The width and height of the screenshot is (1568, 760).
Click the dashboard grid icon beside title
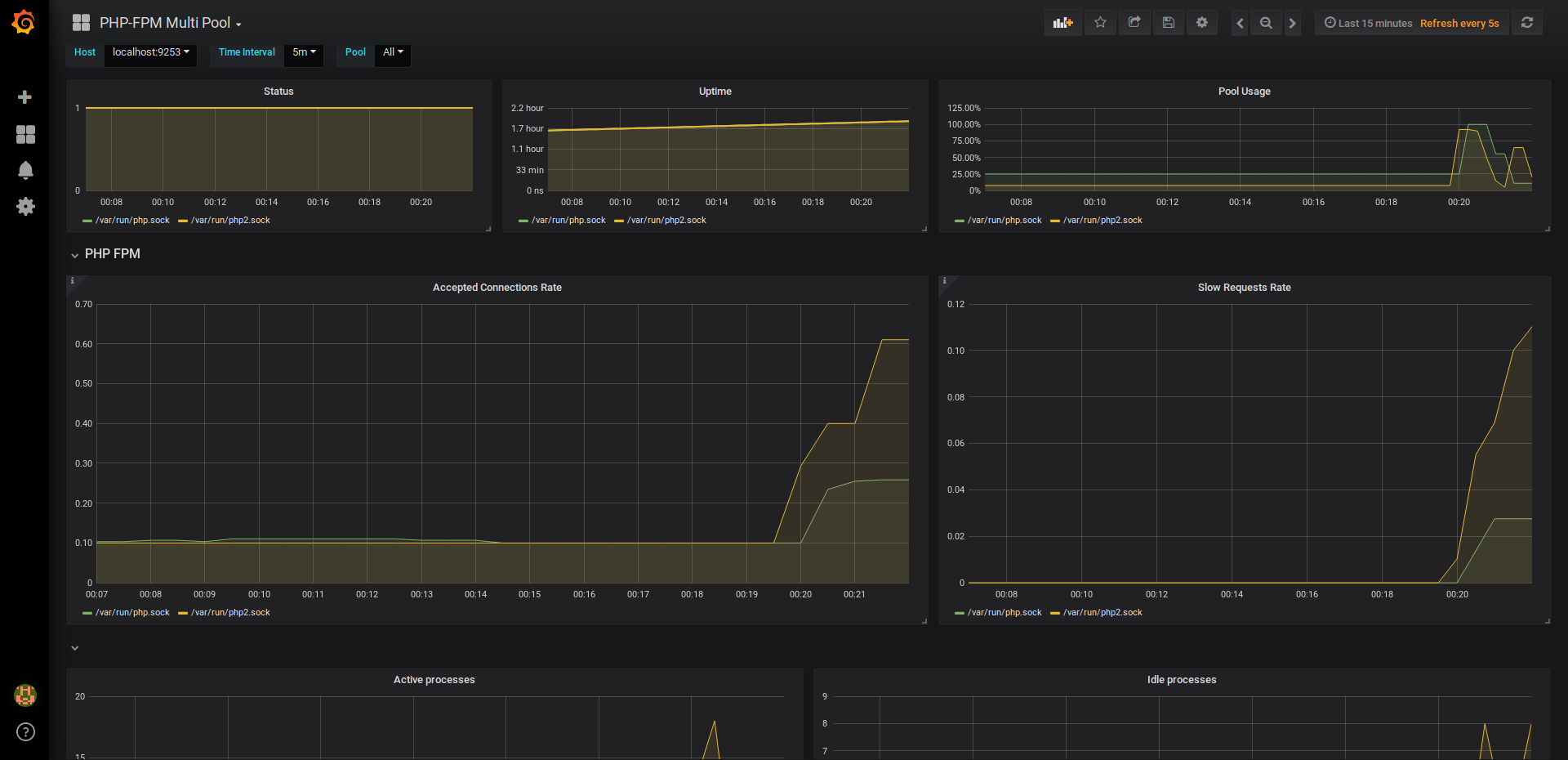[81, 22]
